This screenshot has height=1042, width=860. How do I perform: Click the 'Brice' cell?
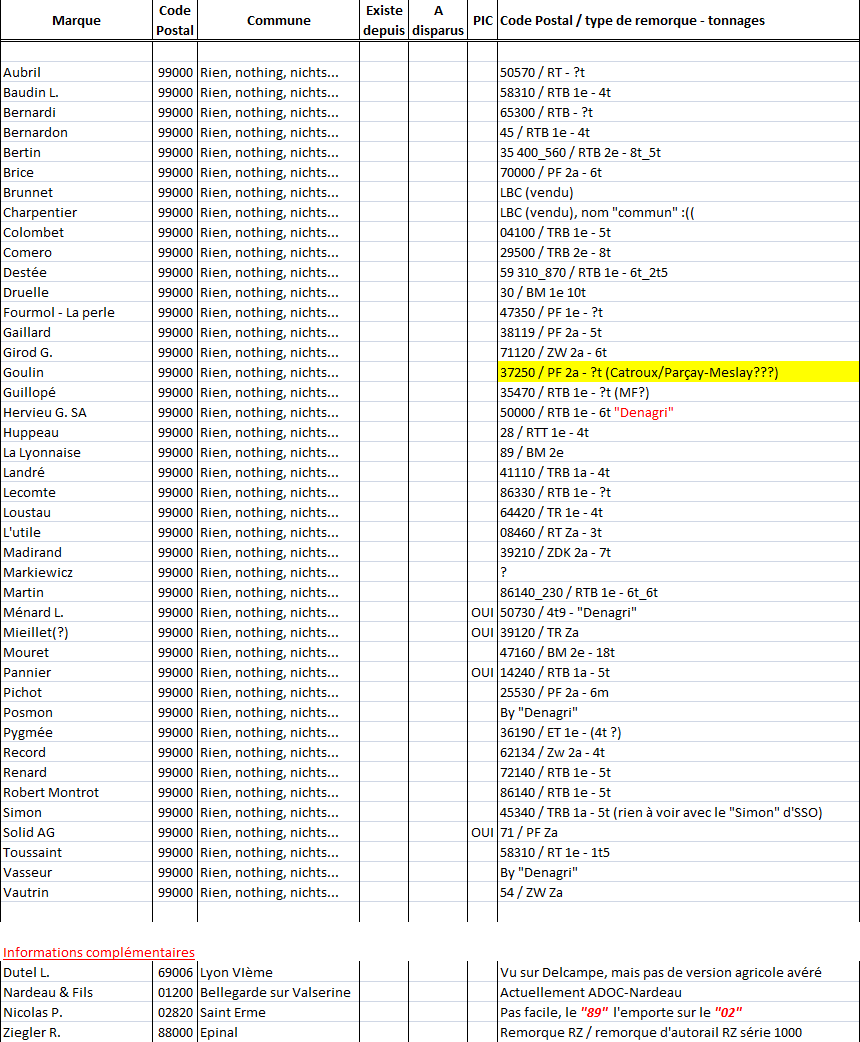(76, 172)
